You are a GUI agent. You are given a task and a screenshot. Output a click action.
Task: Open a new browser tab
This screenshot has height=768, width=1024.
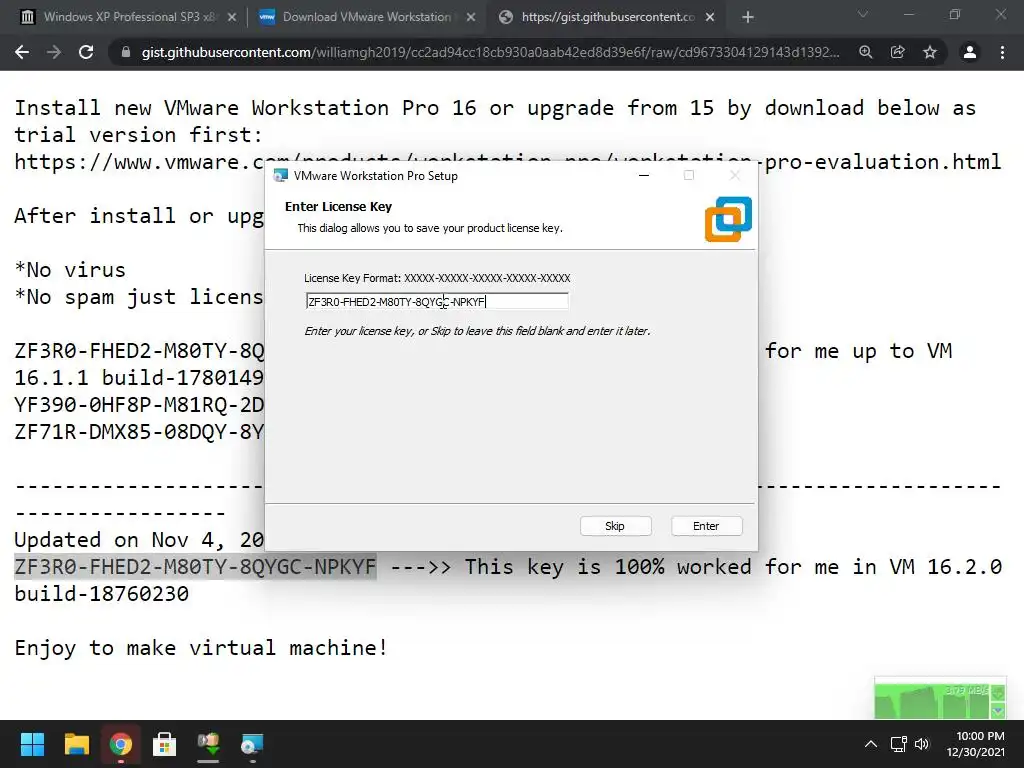[x=748, y=18]
